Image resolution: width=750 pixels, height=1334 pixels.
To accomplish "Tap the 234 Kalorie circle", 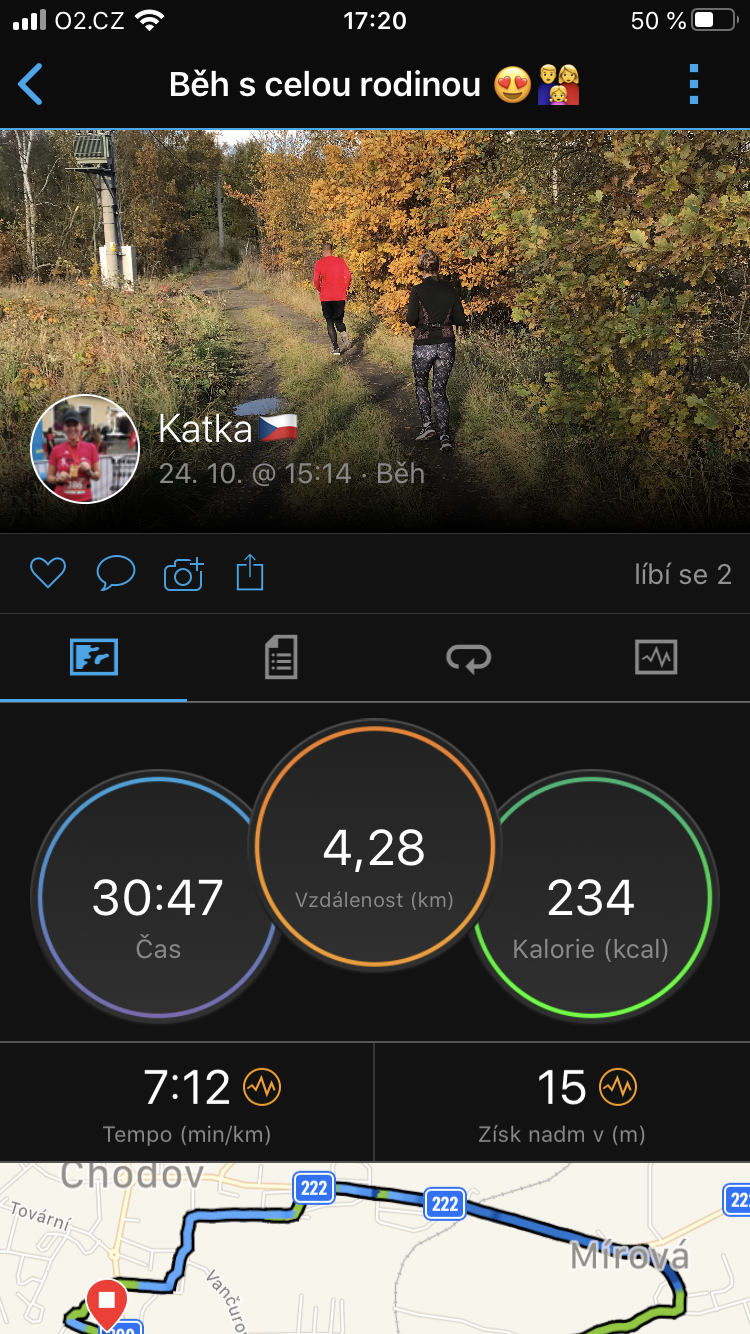I will click(x=591, y=896).
